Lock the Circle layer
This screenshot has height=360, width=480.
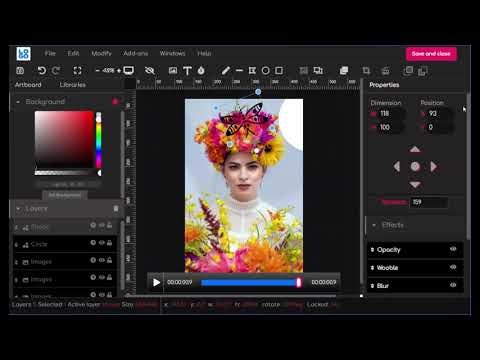[109, 243]
